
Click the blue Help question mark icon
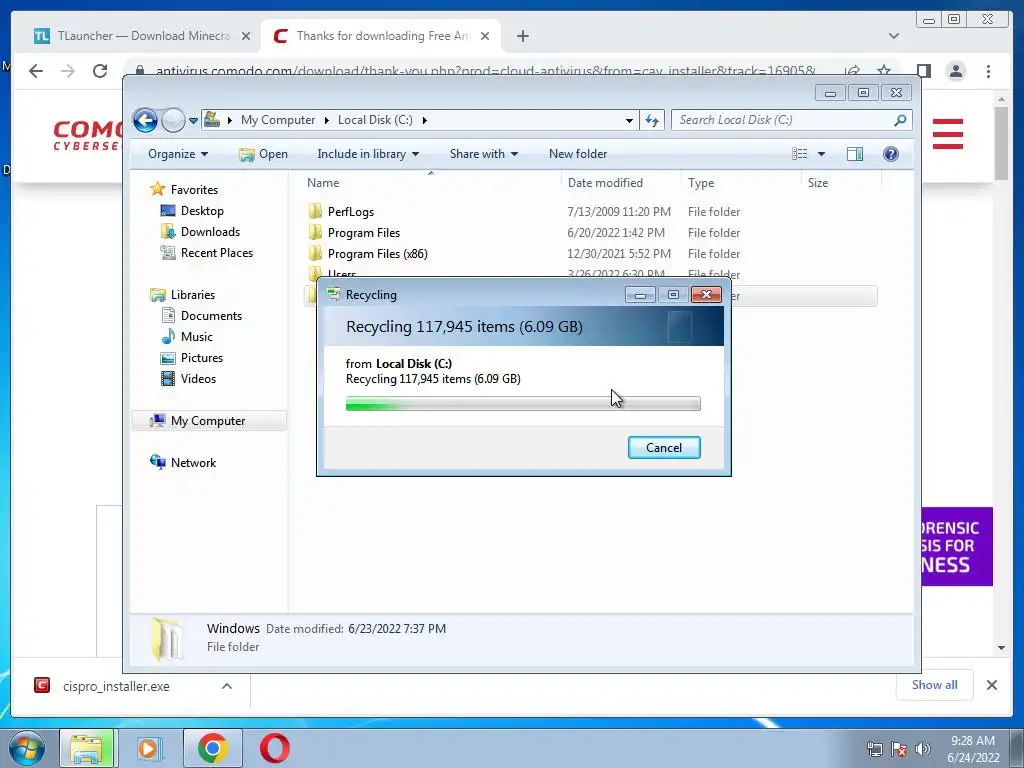(x=891, y=154)
